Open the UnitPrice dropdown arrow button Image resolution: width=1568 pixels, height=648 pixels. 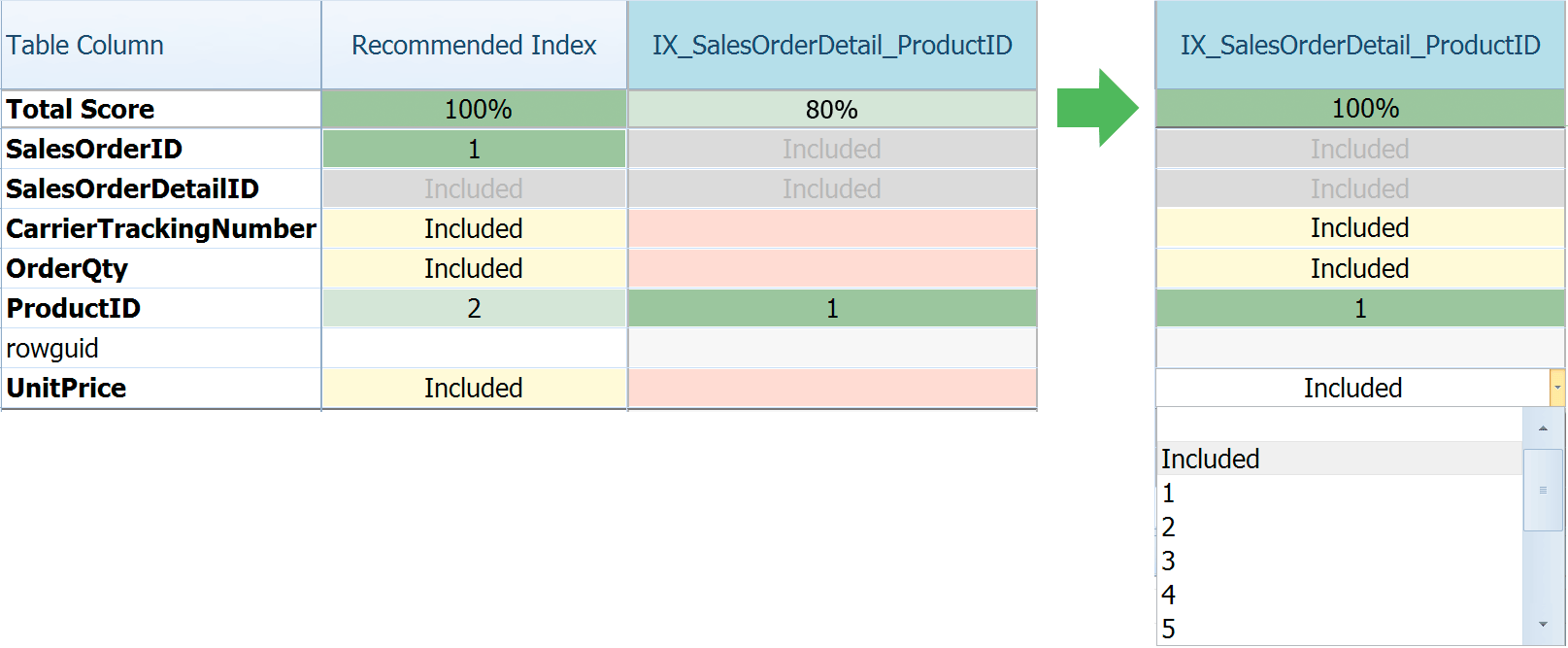point(1557,388)
